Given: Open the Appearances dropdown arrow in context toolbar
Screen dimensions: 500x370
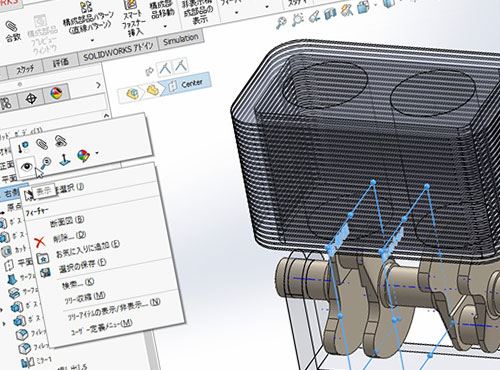Looking at the screenshot, I should pyautogui.click(x=97, y=153).
